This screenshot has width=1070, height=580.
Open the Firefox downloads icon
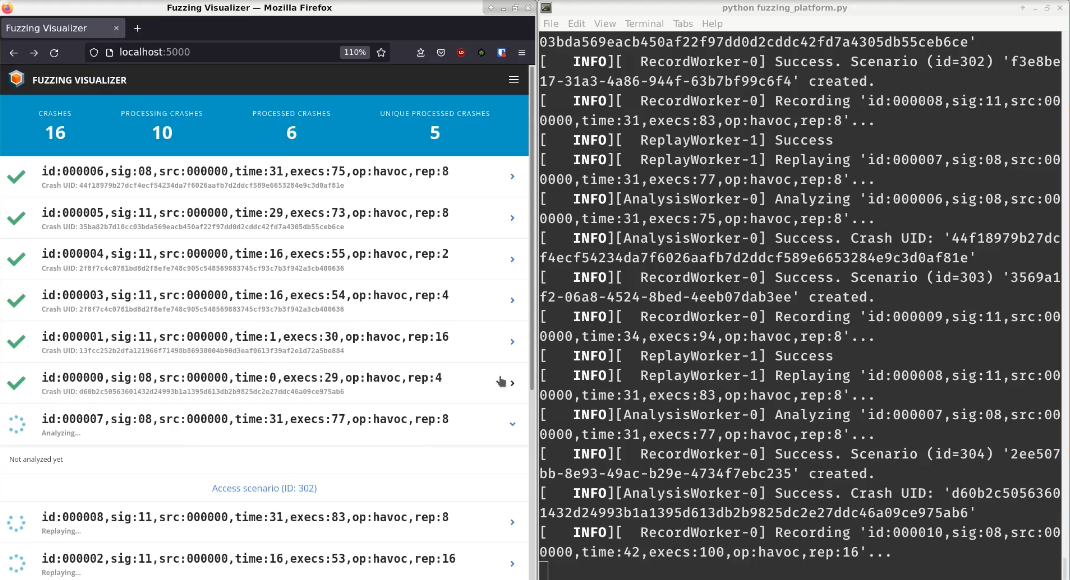point(420,53)
